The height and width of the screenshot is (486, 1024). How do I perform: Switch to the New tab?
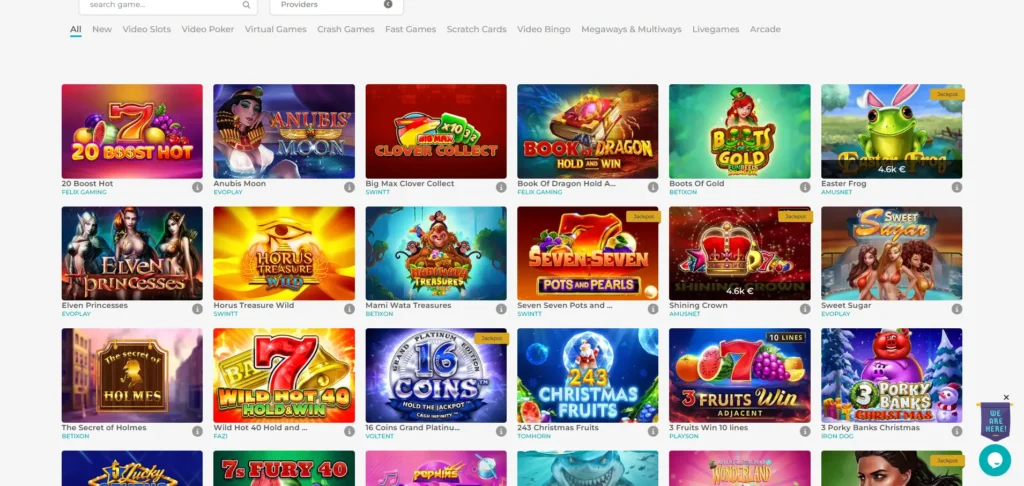[102, 29]
